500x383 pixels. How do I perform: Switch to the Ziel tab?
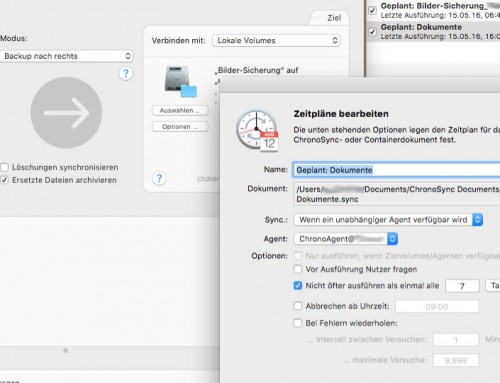pyautogui.click(x=334, y=18)
